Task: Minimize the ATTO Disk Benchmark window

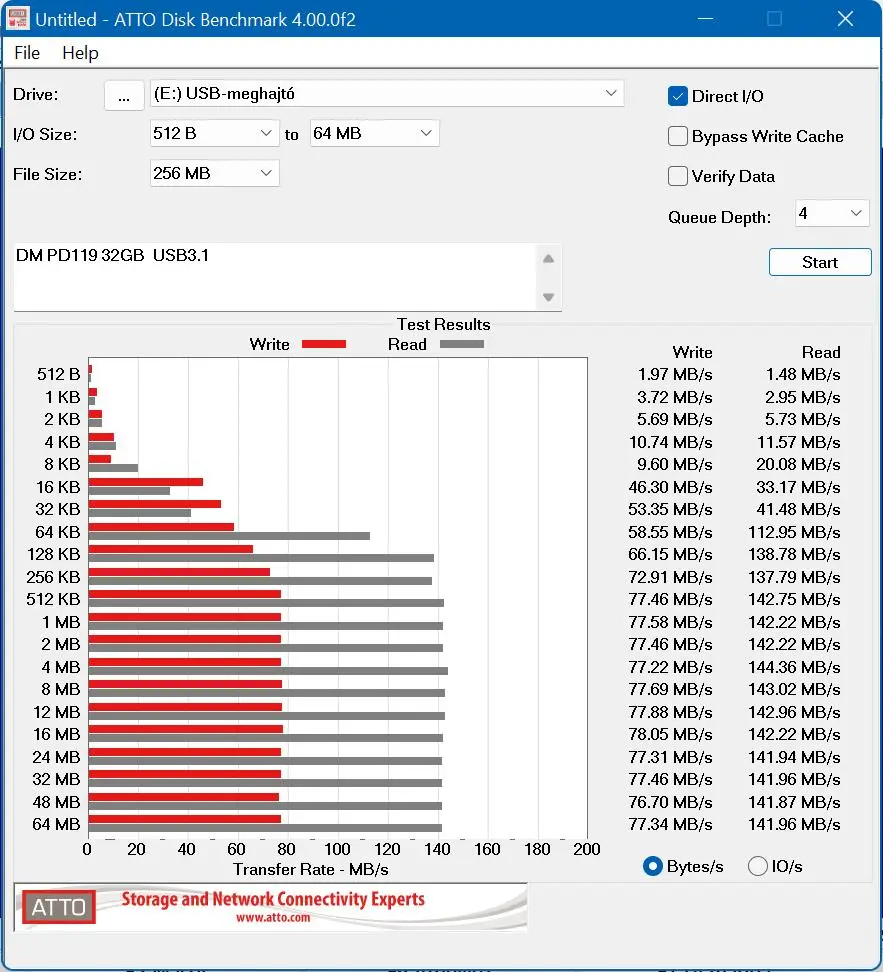Action: [x=705, y=19]
